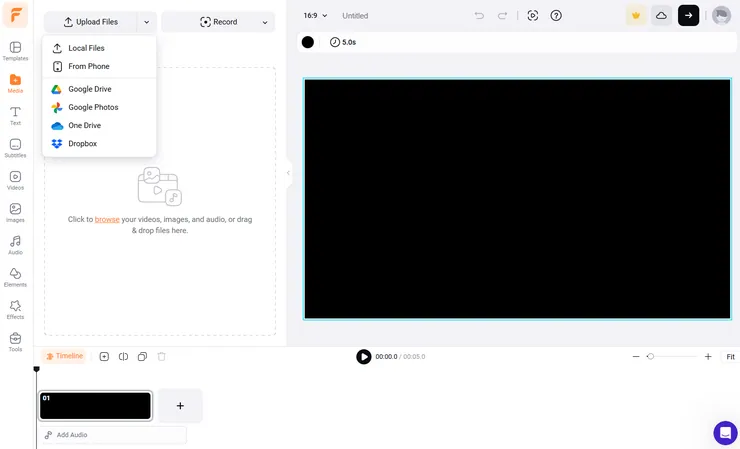Toggle the Timeline view button
The height and width of the screenshot is (449, 740).
tap(64, 356)
